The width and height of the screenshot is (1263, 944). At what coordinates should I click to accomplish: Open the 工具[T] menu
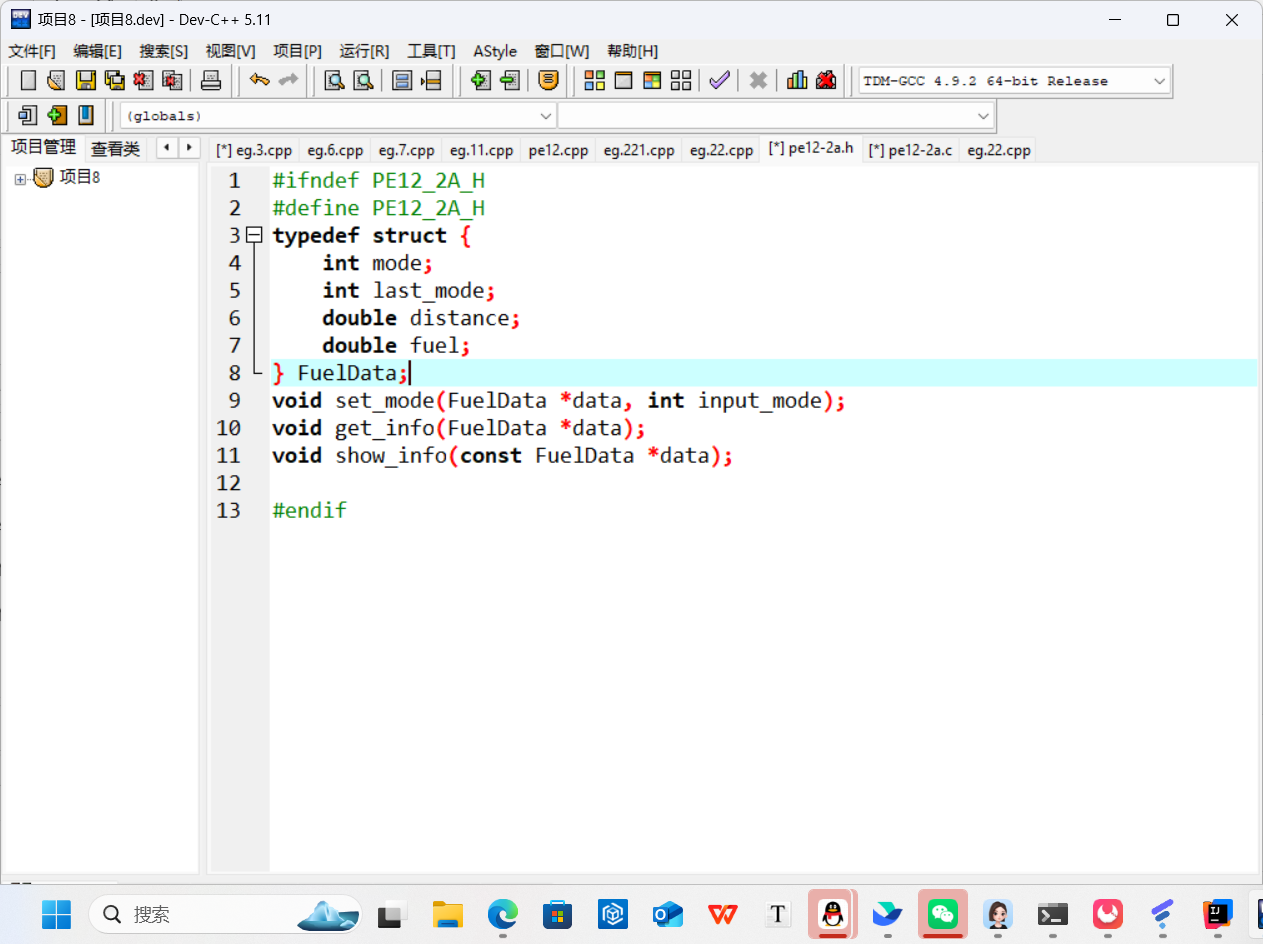[431, 51]
